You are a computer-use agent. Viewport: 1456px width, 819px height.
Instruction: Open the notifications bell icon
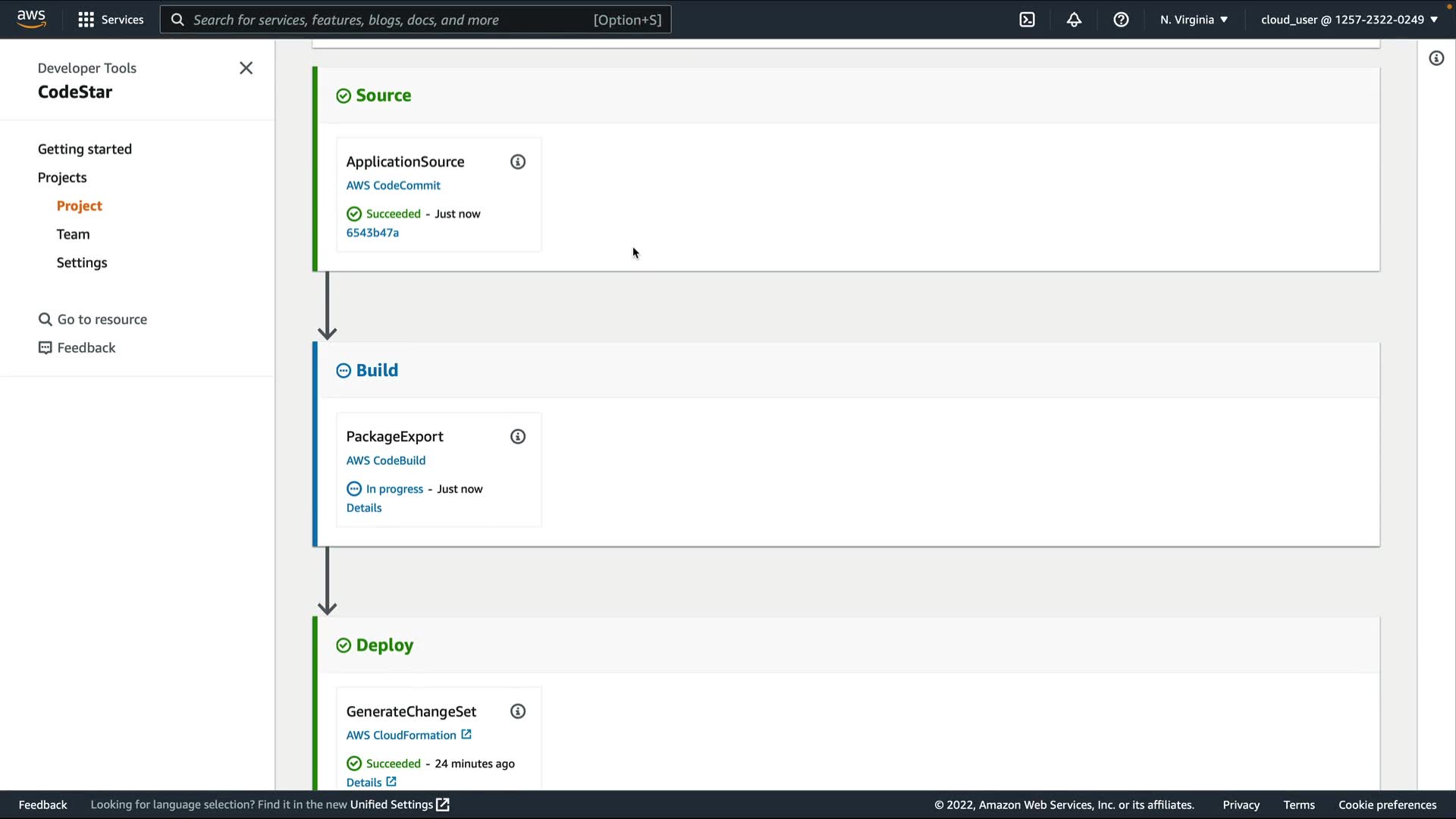[x=1074, y=20]
